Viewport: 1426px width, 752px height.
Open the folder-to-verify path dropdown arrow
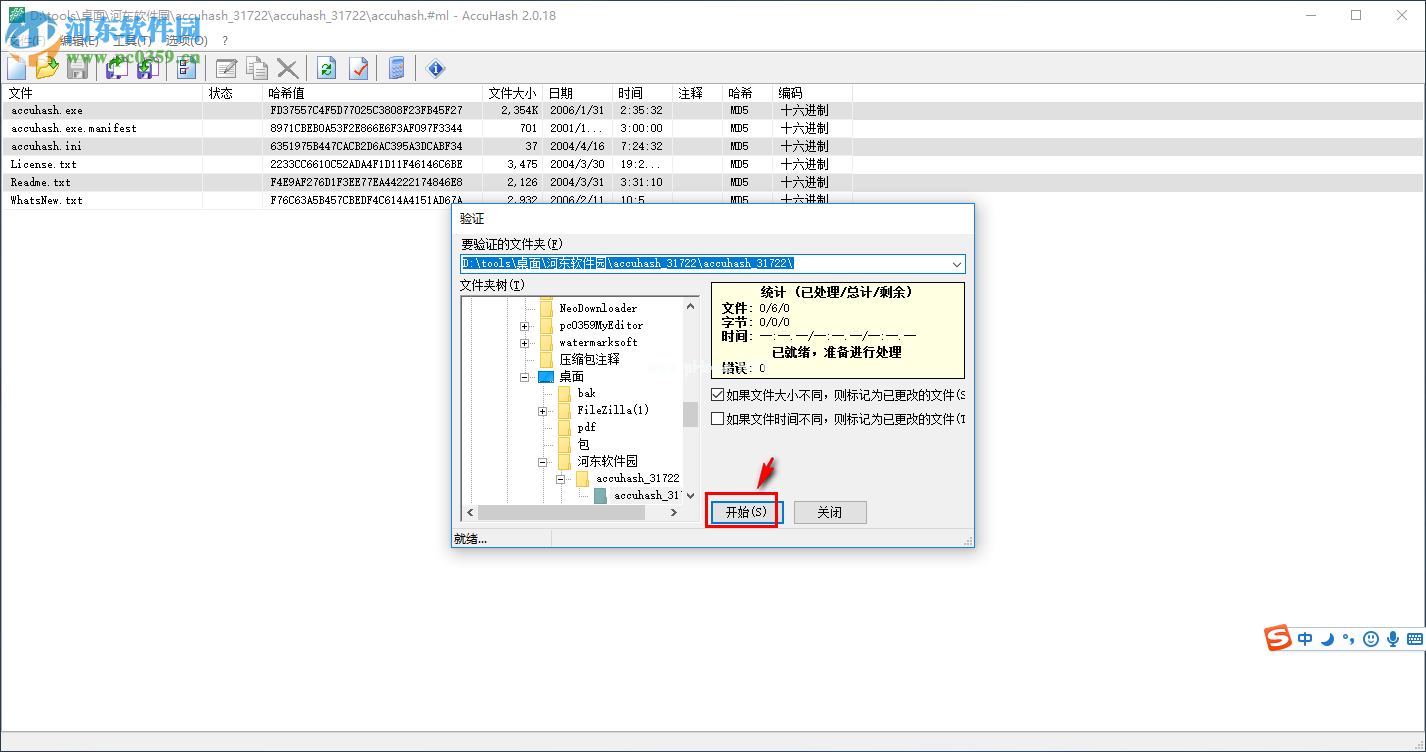956,264
